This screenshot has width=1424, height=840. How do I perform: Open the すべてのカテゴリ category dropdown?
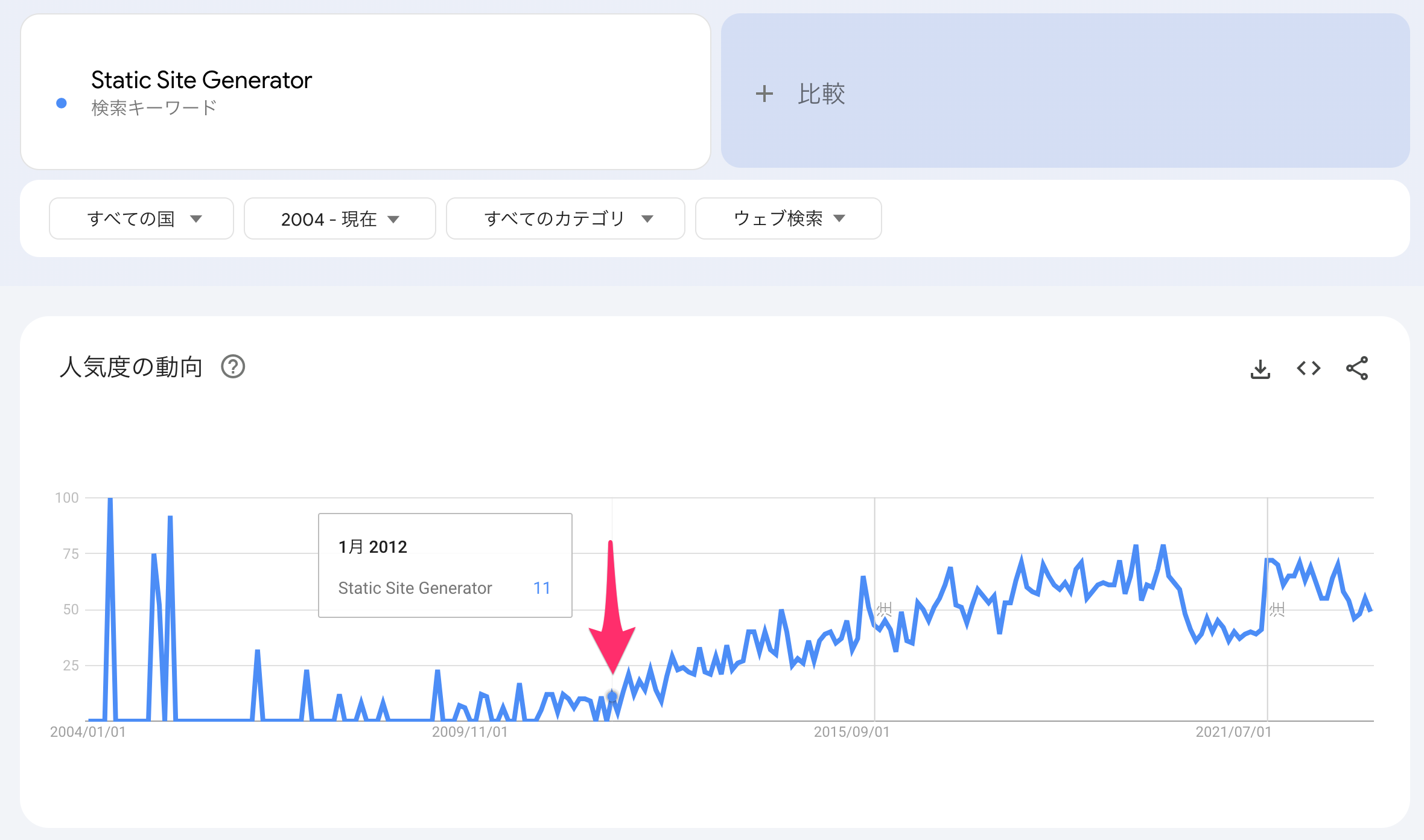point(565,218)
